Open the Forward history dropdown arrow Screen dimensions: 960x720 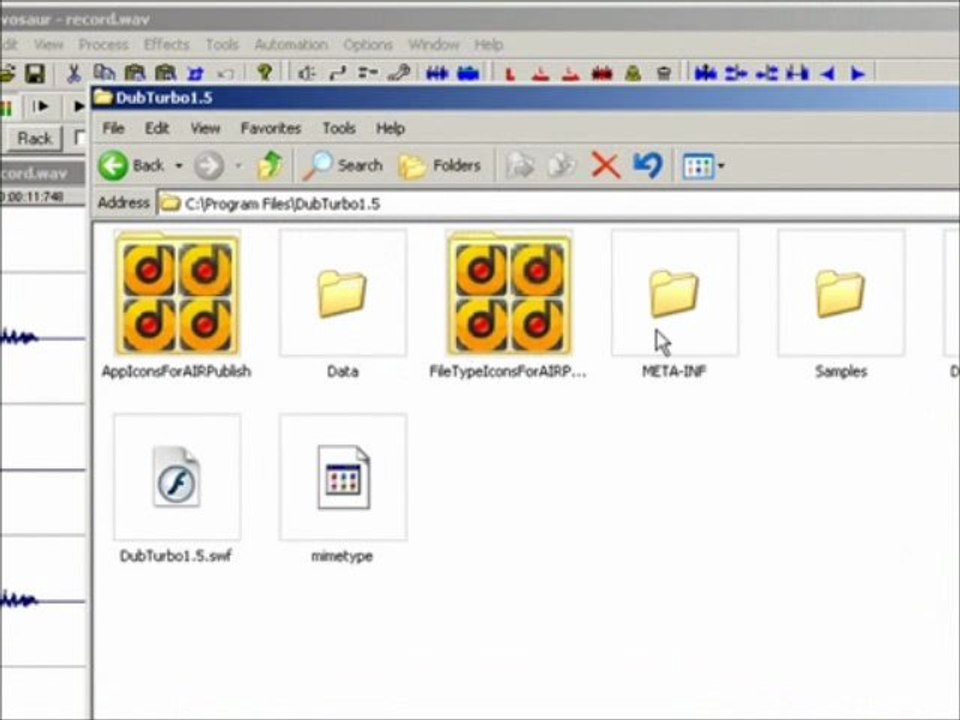pos(239,166)
